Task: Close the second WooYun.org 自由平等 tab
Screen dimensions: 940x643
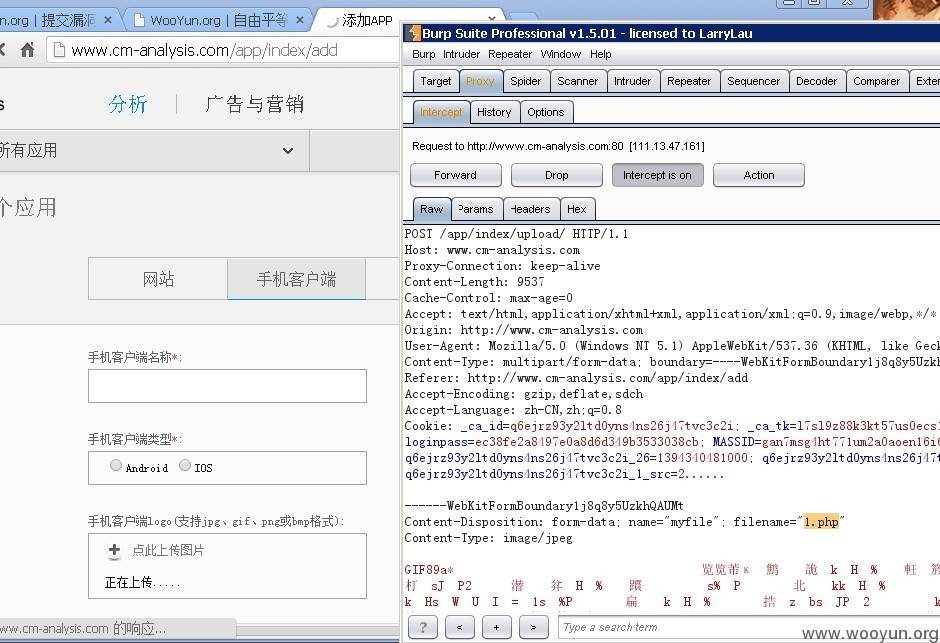Action: pyautogui.click(x=300, y=20)
